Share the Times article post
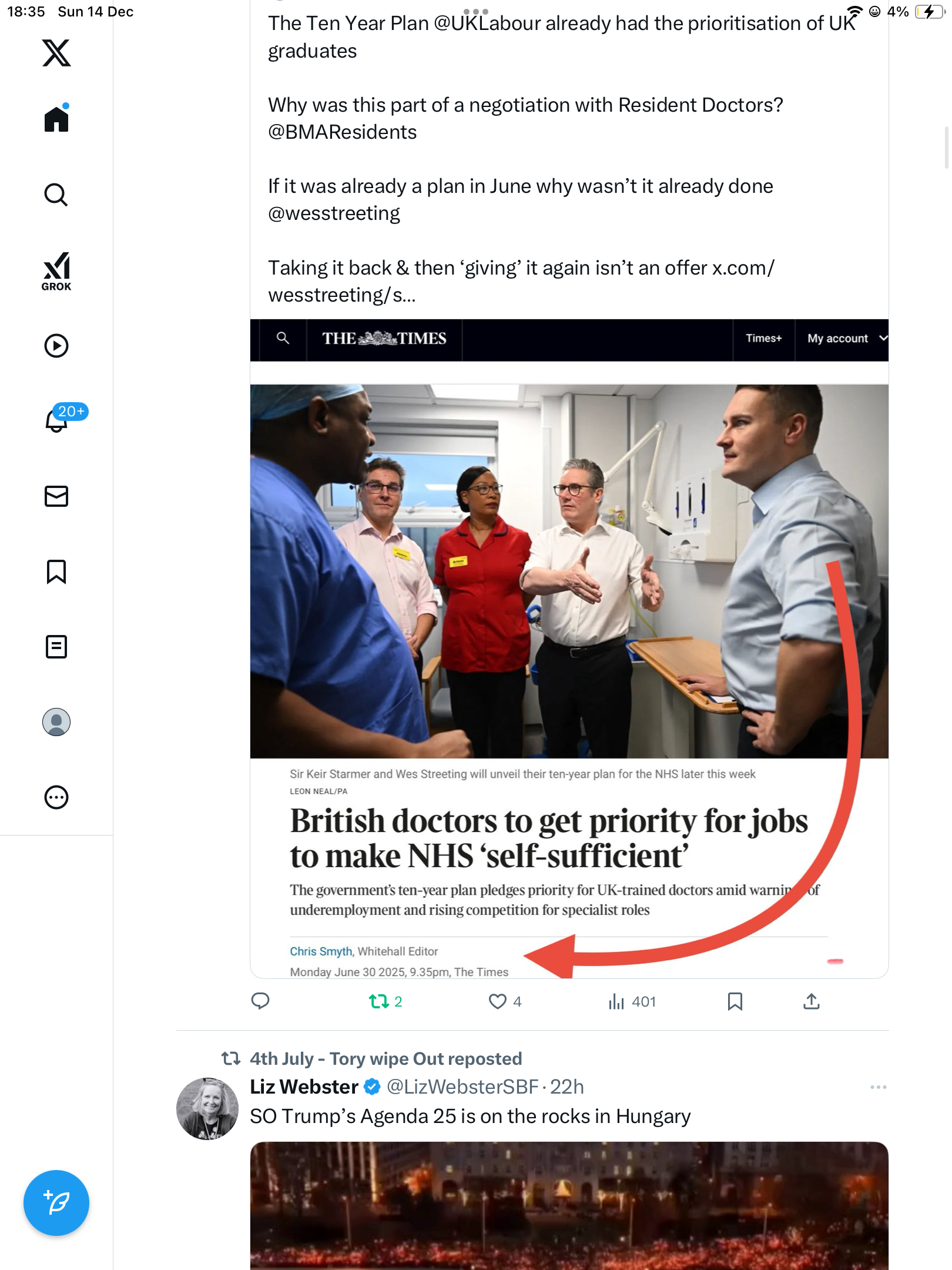The image size is (952, 1270). coord(811,1001)
